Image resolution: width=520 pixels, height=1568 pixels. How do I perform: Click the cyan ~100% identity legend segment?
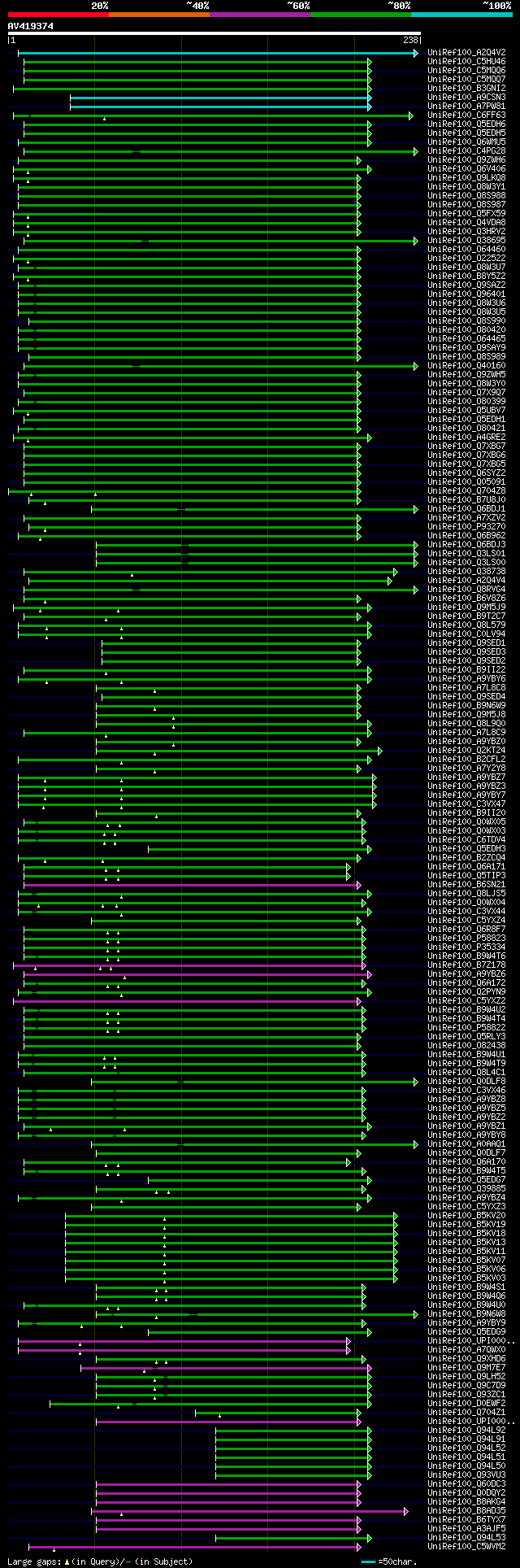tap(461, 15)
